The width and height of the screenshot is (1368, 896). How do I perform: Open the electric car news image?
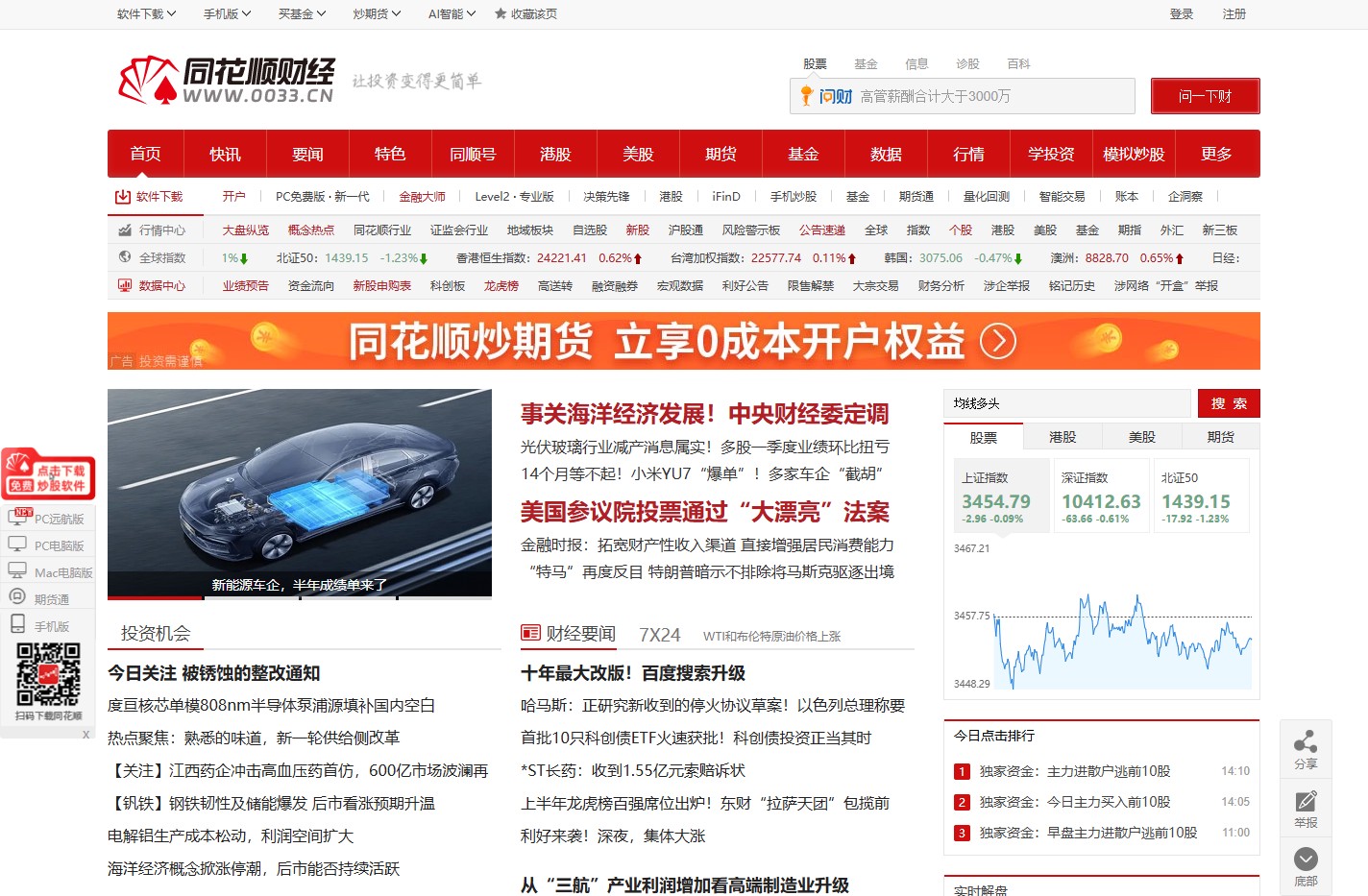[x=300, y=493]
